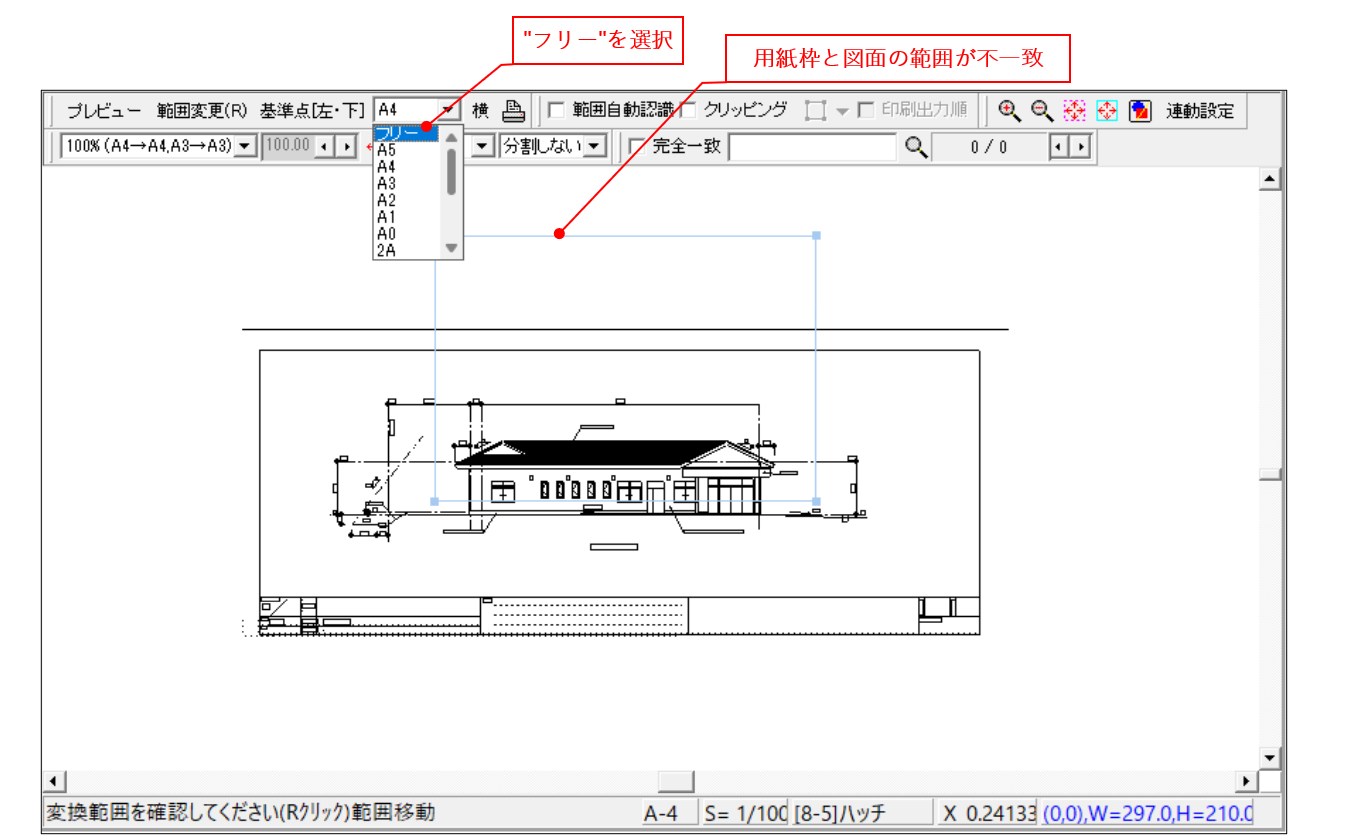
Task: Click the print/output icon beside 横
Action: 513,110
